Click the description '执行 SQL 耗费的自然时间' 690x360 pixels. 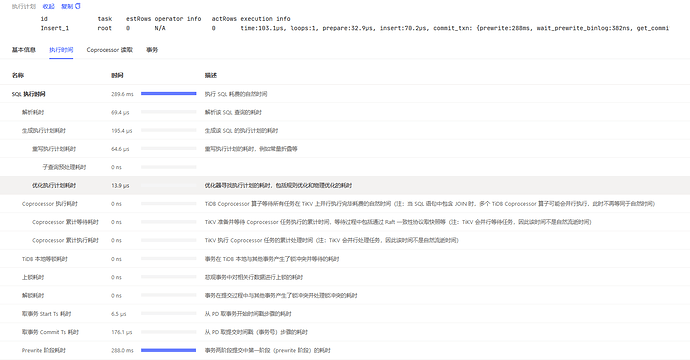(x=236, y=94)
